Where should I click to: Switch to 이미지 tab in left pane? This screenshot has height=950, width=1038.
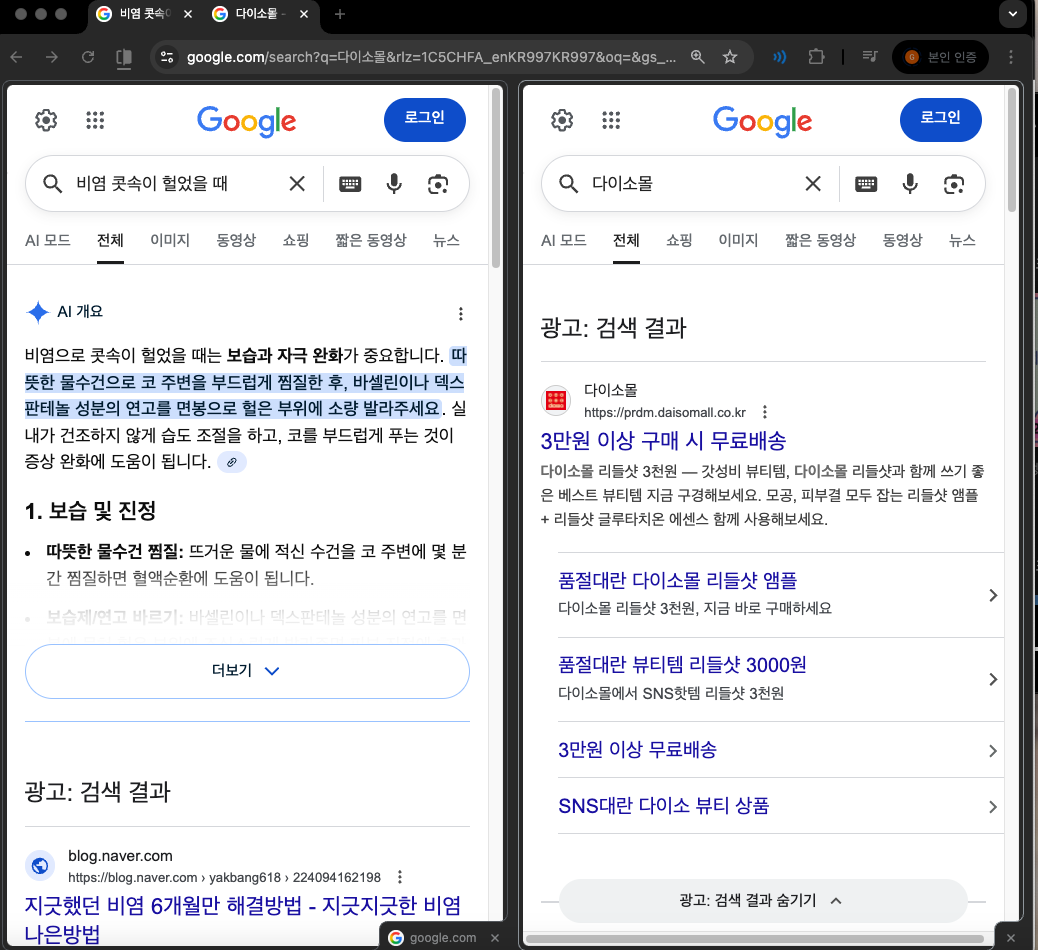point(169,240)
